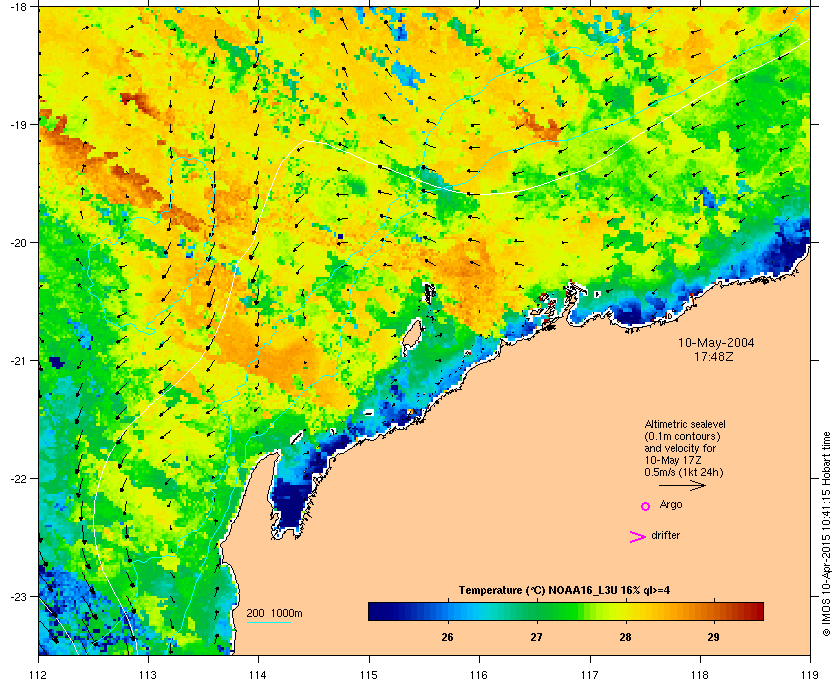The width and height of the screenshot is (840, 680).
Task: Click the longitude axis label 116
Action: (479, 675)
